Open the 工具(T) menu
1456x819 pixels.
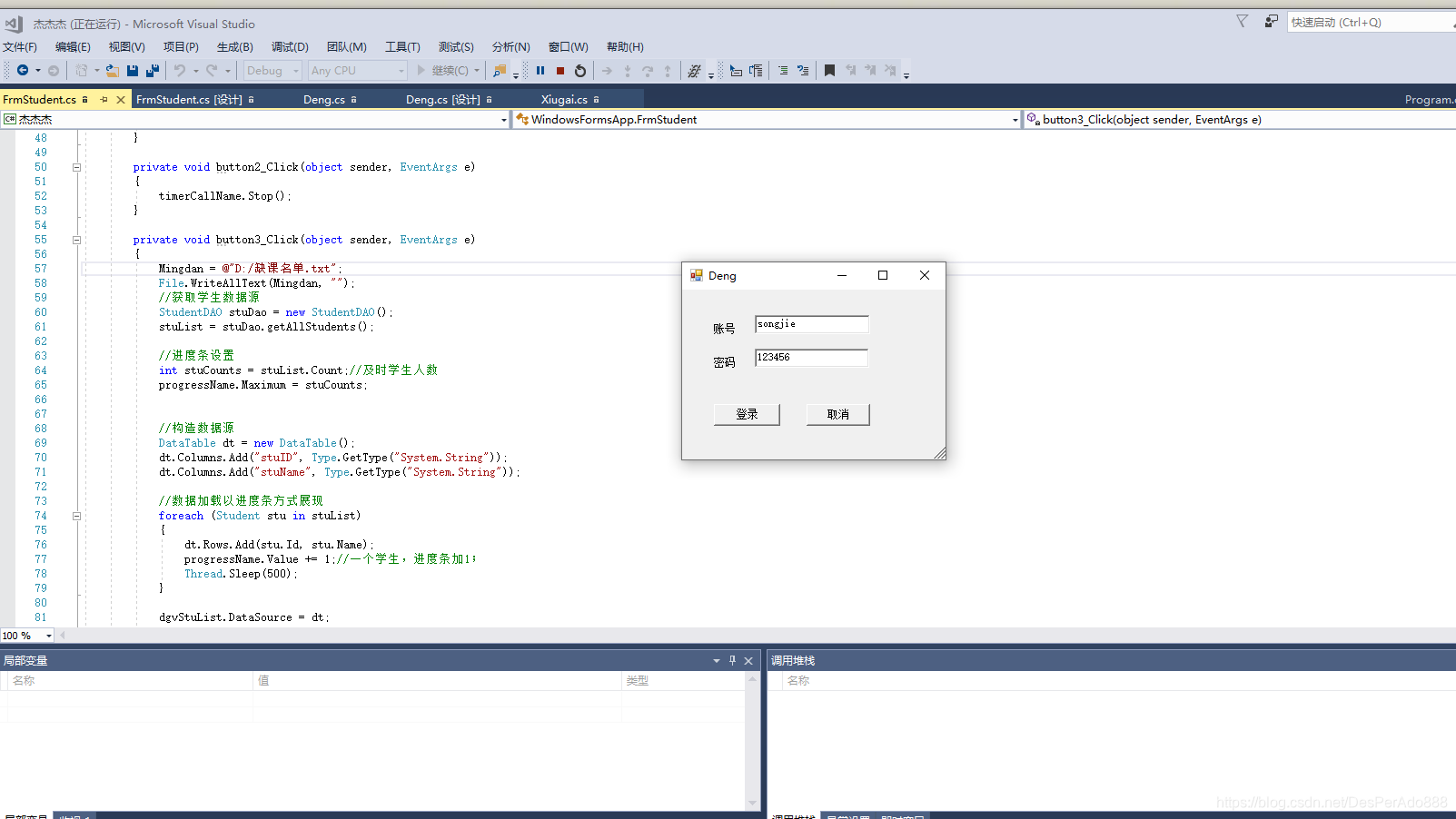[402, 47]
